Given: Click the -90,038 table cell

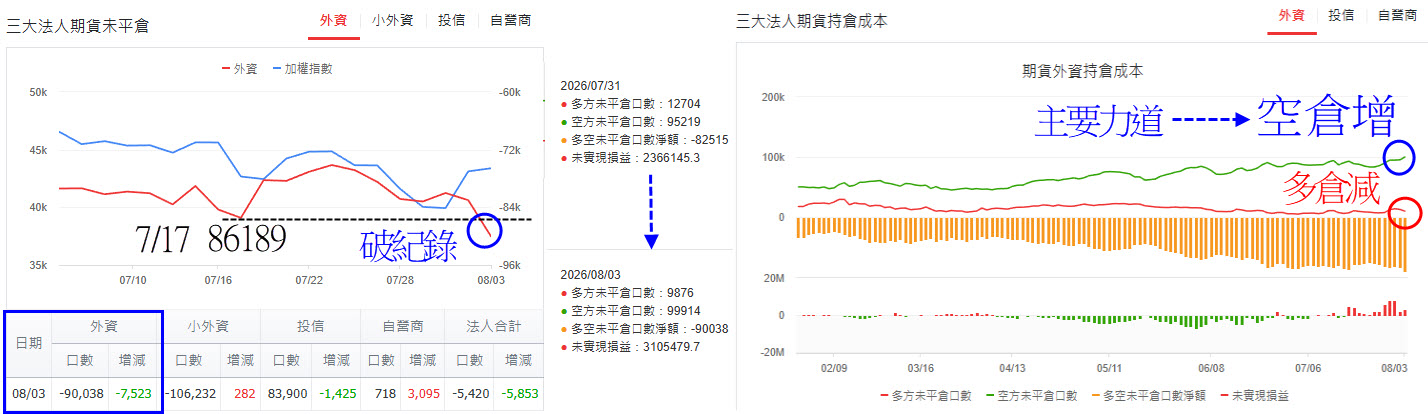Looking at the screenshot, I should 81,393.
